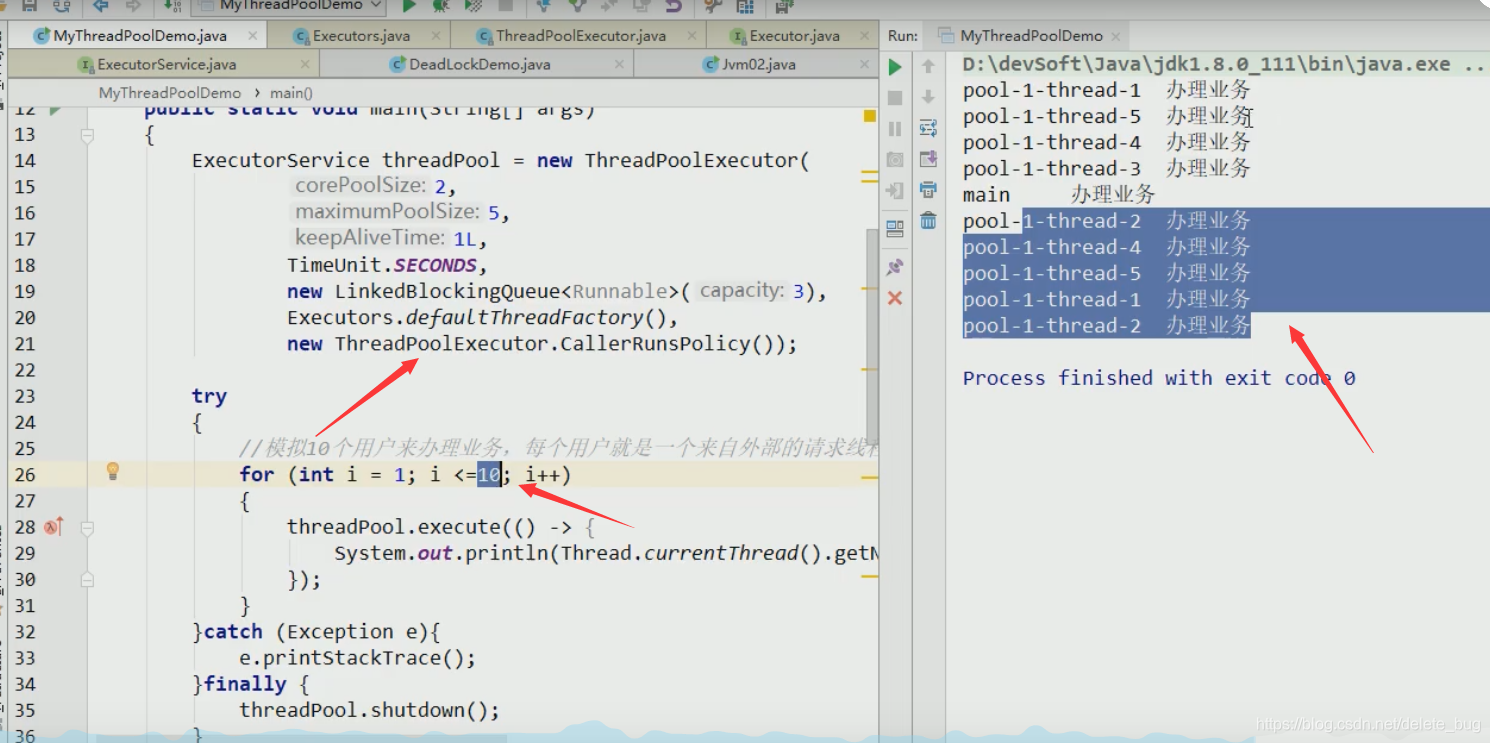This screenshot has height=743, width=1490.
Task: Rerun MyThreadPoolDemo with green play icon
Action: pyautogui.click(x=895, y=67)
